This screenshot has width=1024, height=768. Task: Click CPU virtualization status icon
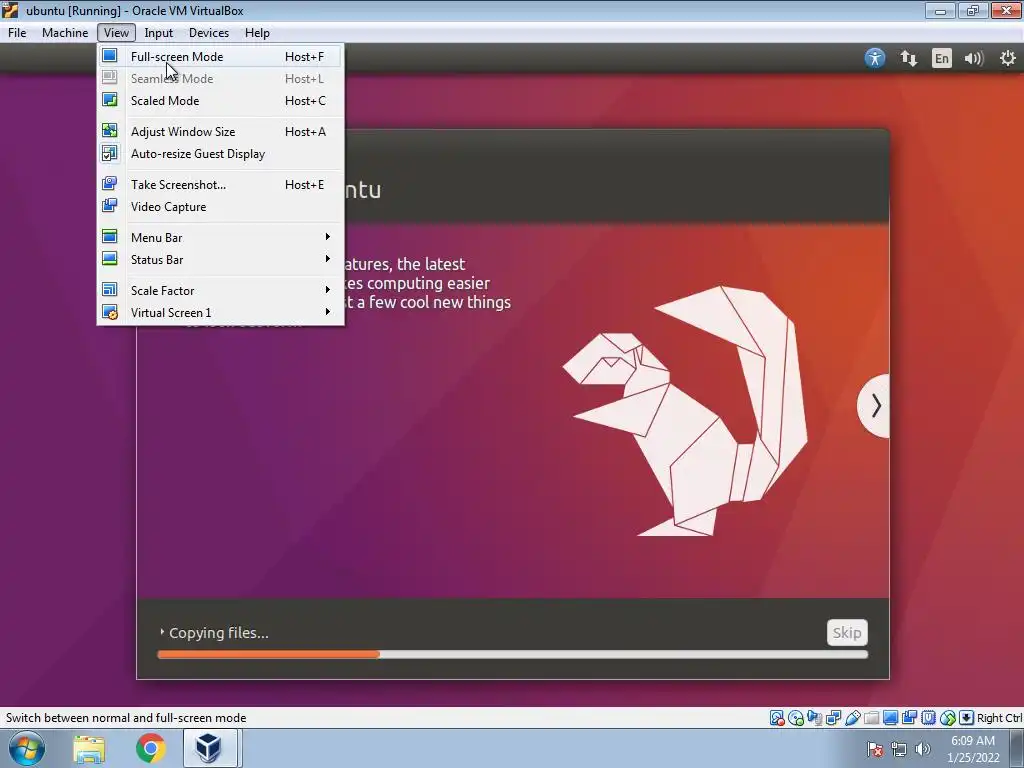coord(928,718)
